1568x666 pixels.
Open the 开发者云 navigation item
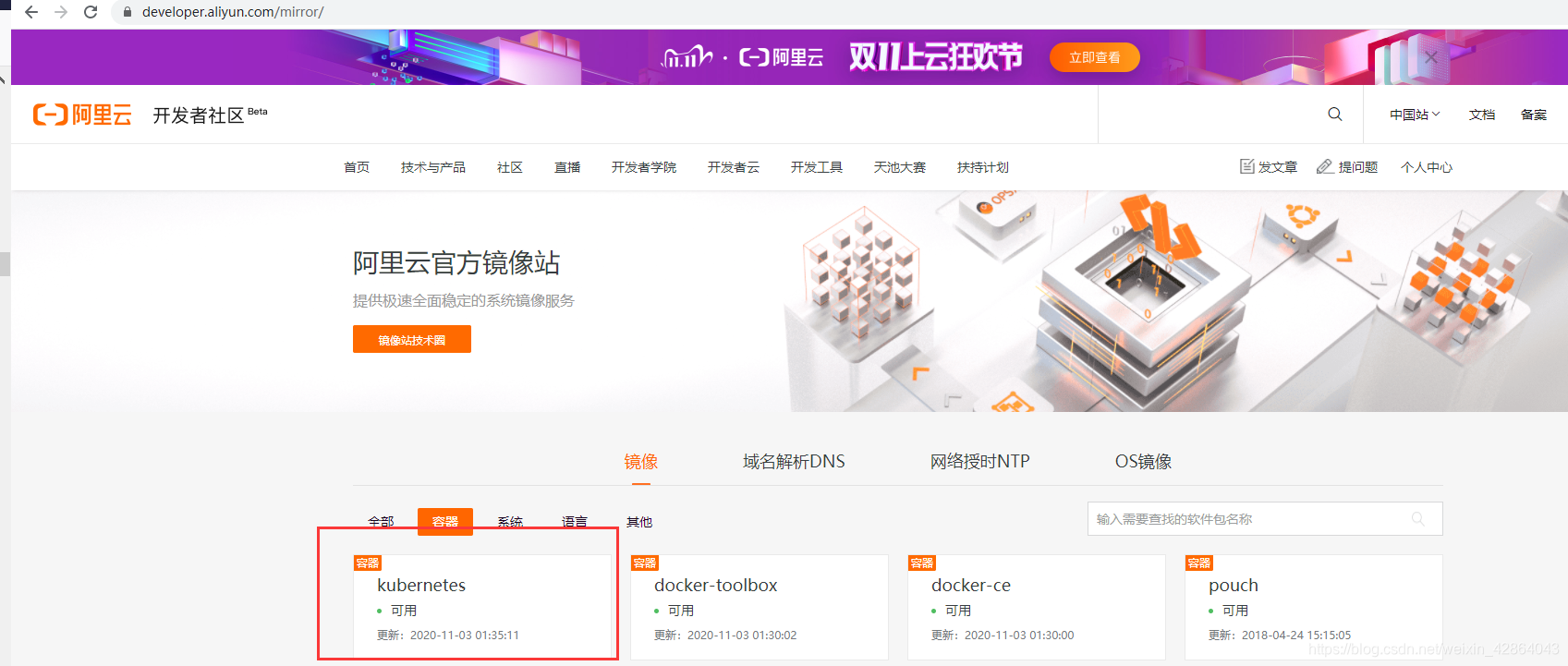coord(734,167)
